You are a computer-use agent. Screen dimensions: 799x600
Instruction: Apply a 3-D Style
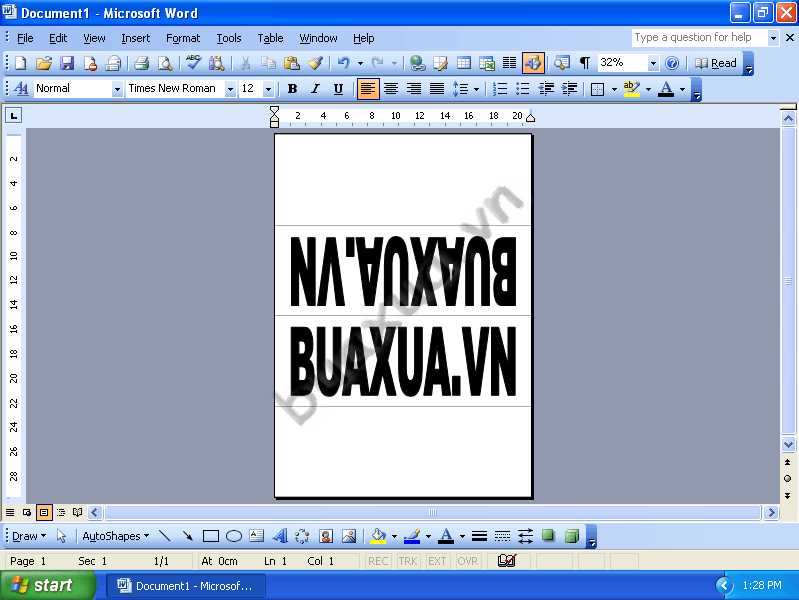[572, 536]
